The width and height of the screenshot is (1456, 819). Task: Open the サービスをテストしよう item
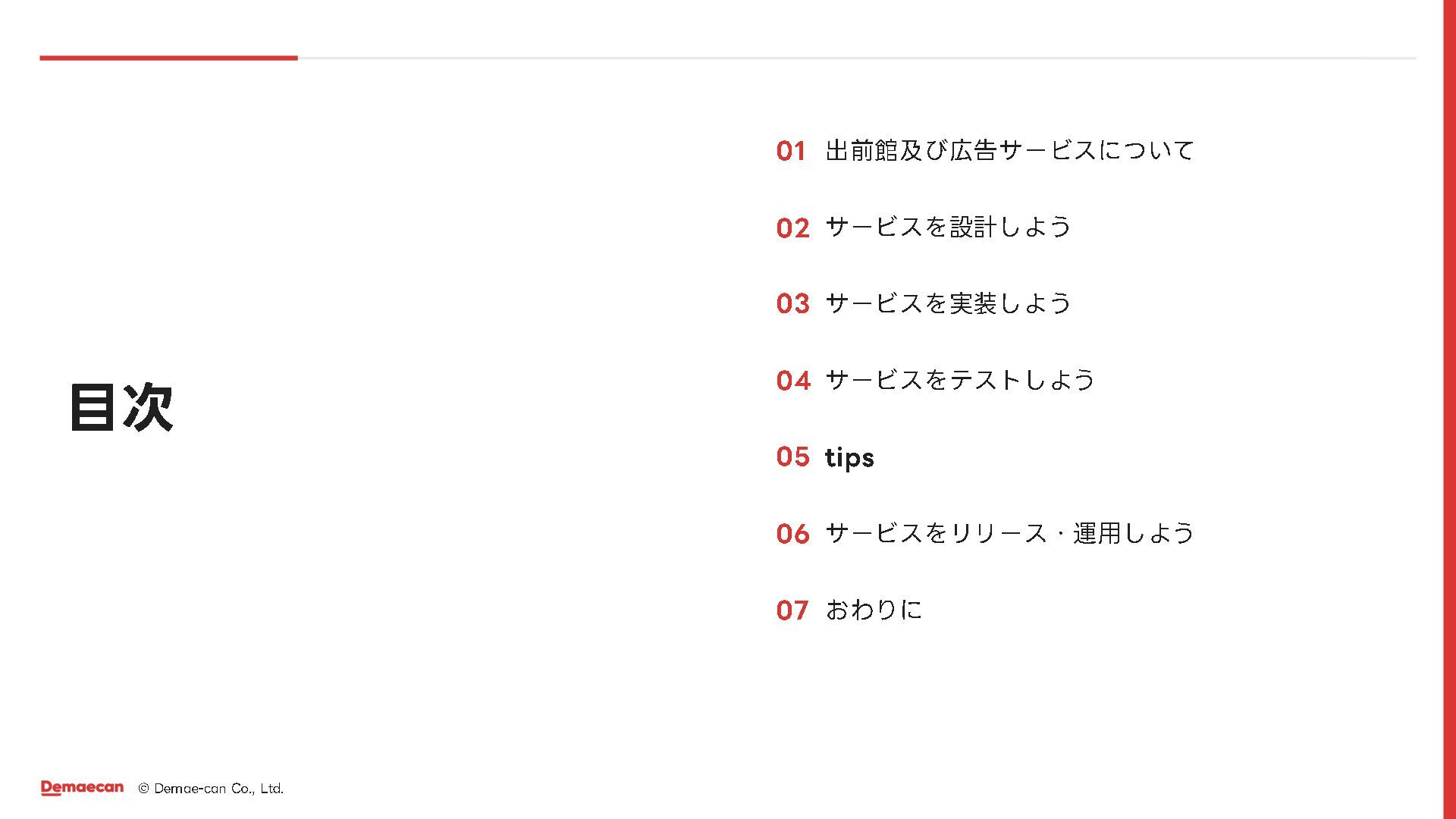click(x=960, y=380)
